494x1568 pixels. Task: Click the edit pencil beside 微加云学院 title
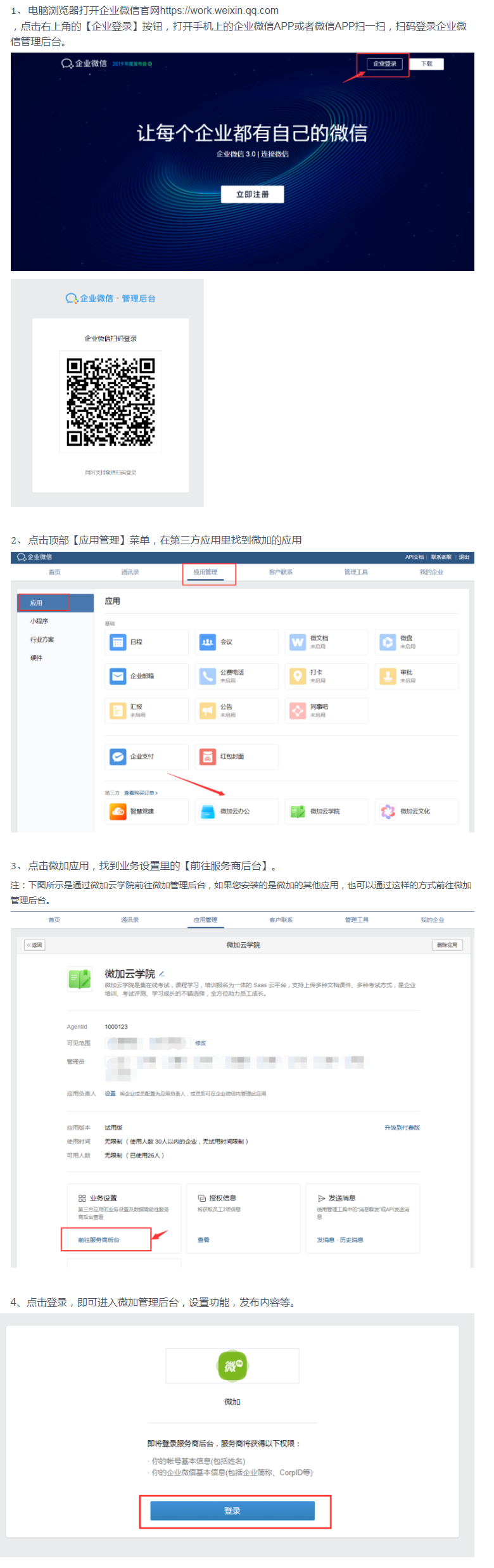[x=162, y=974]
